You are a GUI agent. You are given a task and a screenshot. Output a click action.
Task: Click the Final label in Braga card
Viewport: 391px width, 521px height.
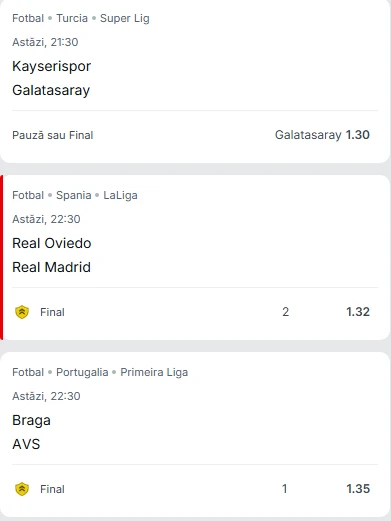click(x=52, y=489)
